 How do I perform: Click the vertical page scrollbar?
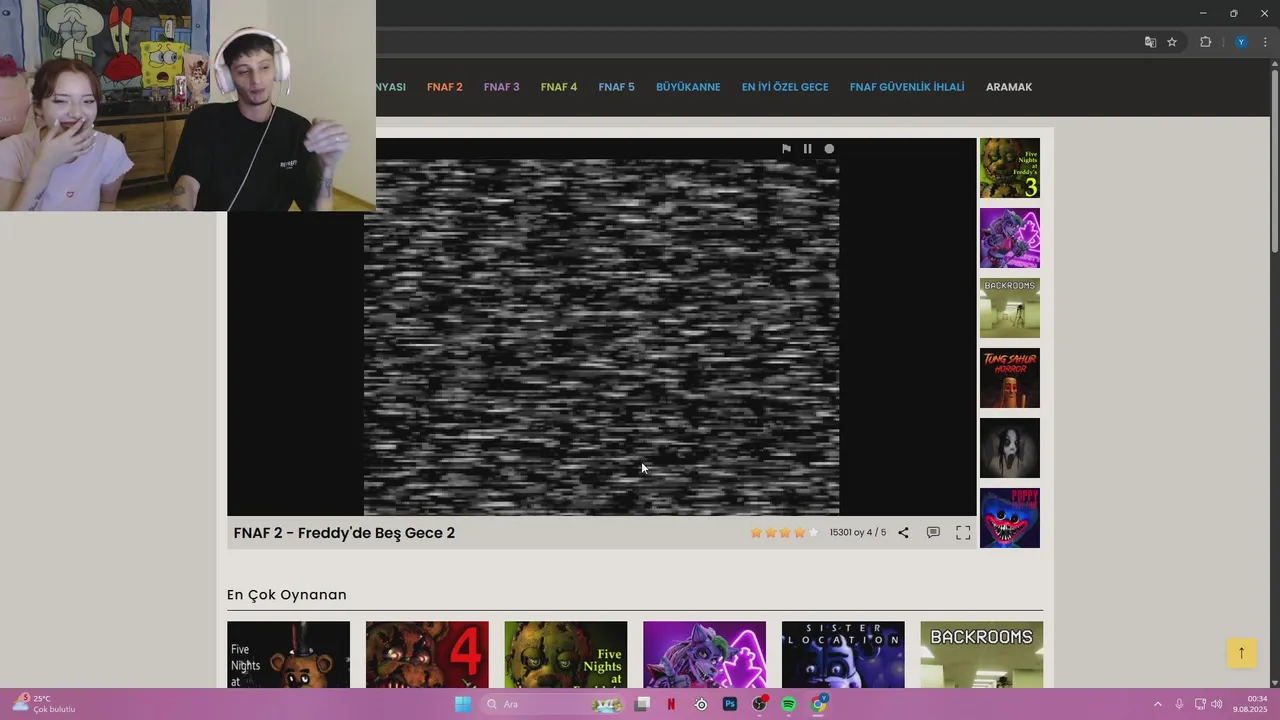[1275, 160]
